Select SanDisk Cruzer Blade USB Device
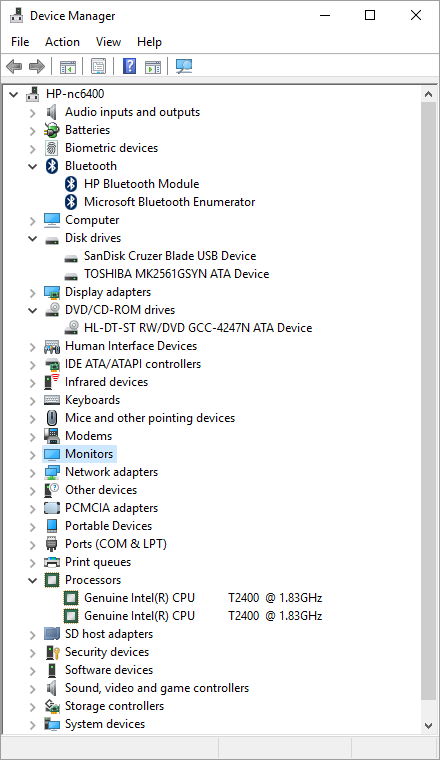Image resolution: width=440 pixels, height=760 pixels. click(170, 256)
